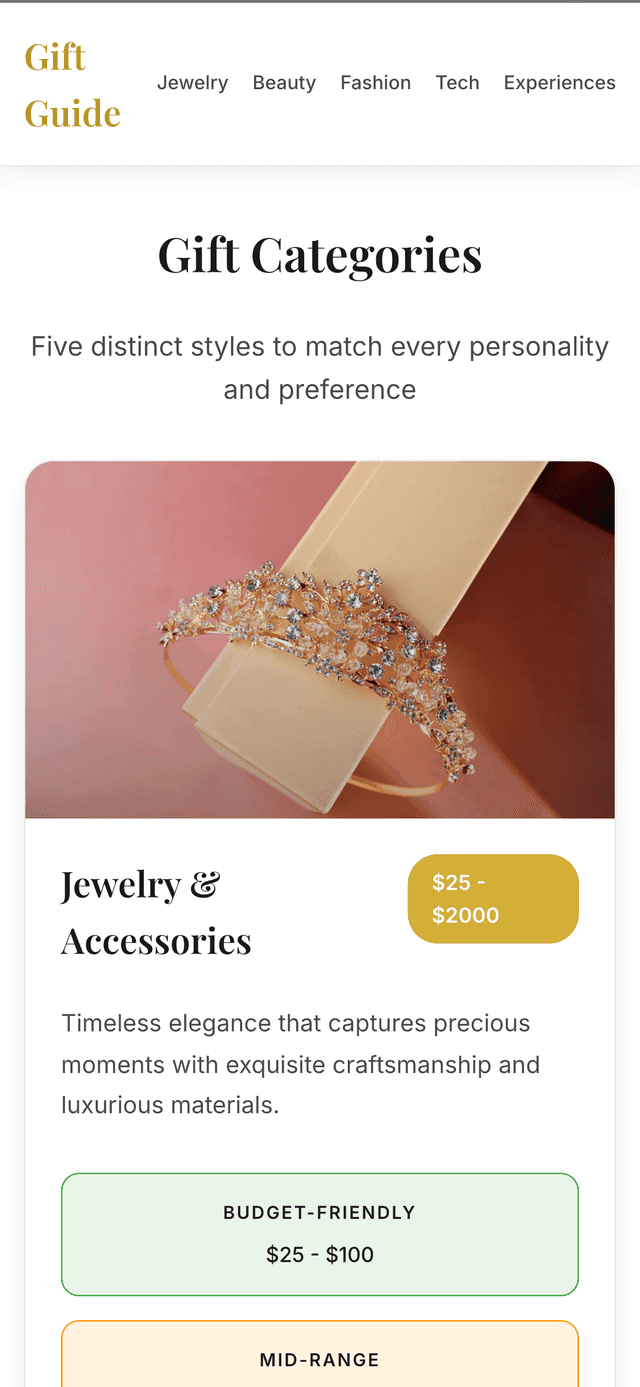The height and width of the screenshot is (1387, 640).
Task: Open the Gift Guide logo link
Action: click(x=72, y=85)
